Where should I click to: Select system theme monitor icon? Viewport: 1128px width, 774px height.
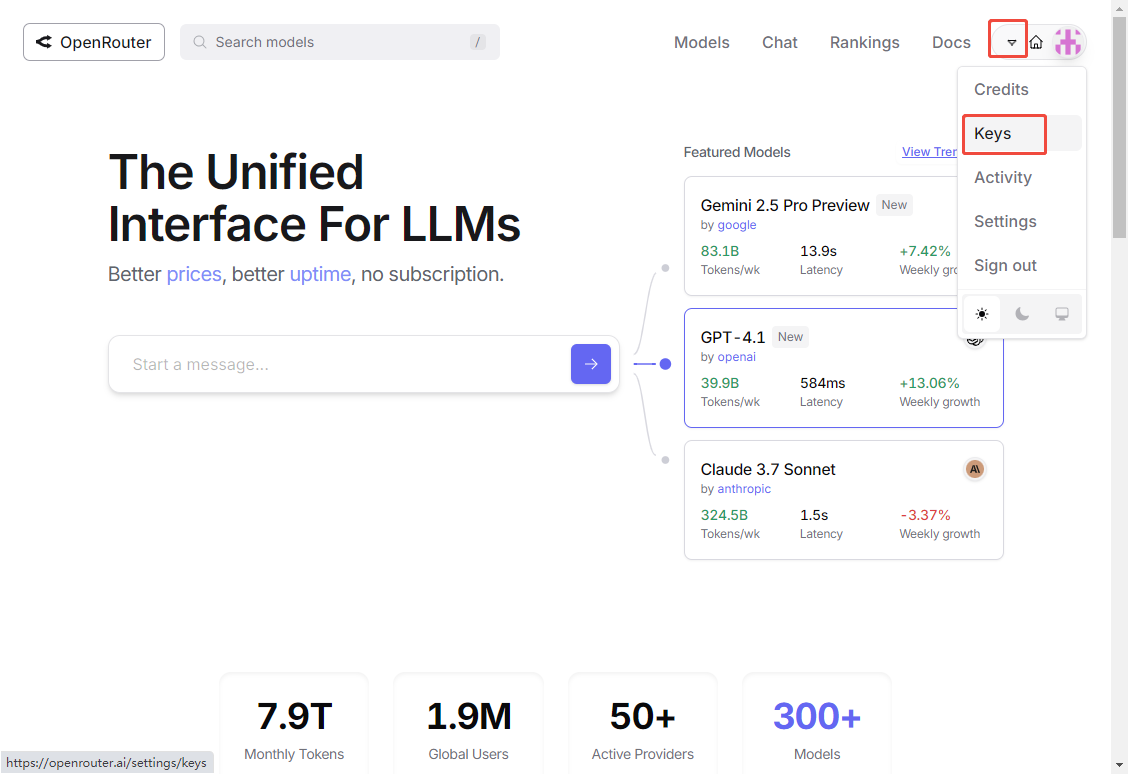coord(1062,314)
